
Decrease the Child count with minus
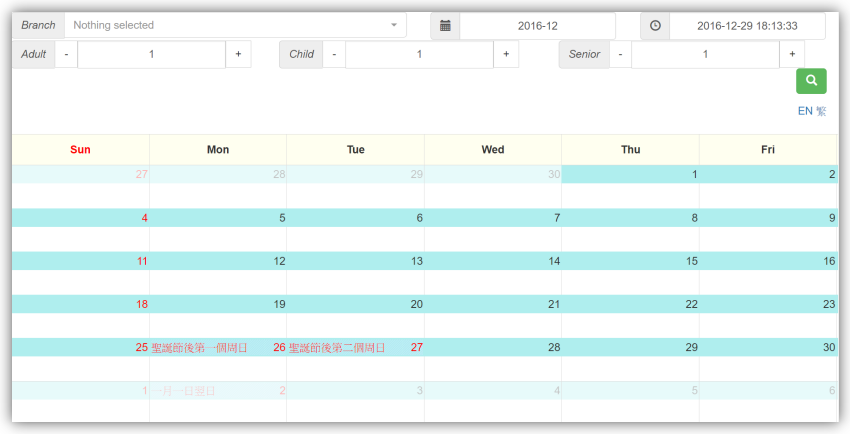point(334,54)
